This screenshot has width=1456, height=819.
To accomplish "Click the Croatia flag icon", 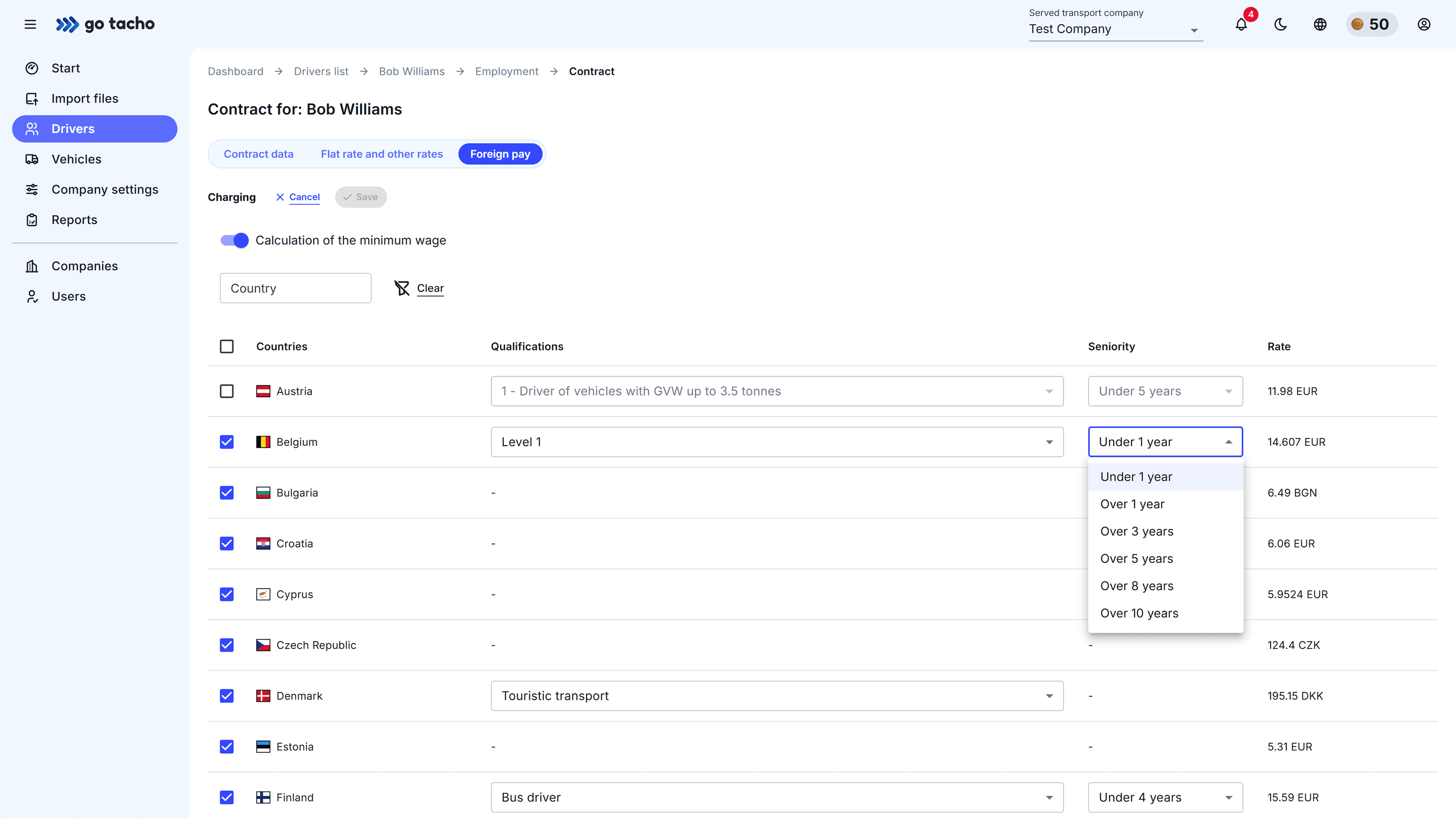I will [264, 544].
